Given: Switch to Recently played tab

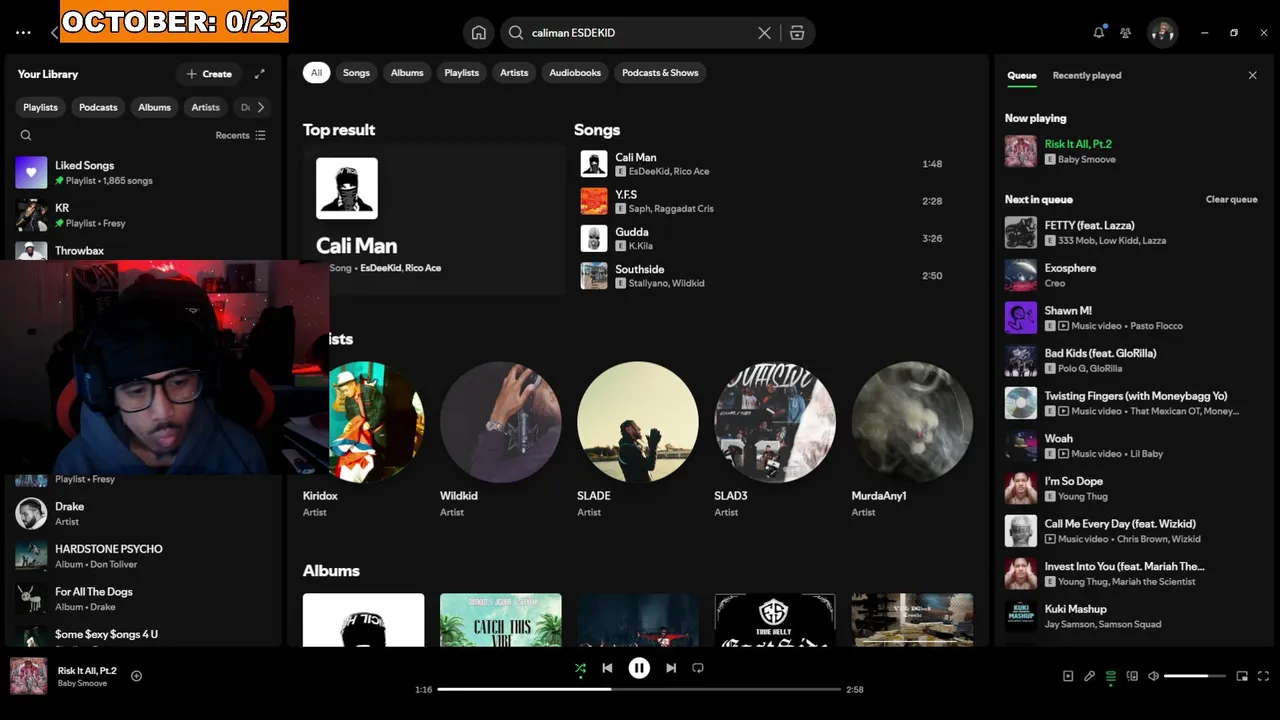Looking at the screenshot, I should click(1087, 75).
